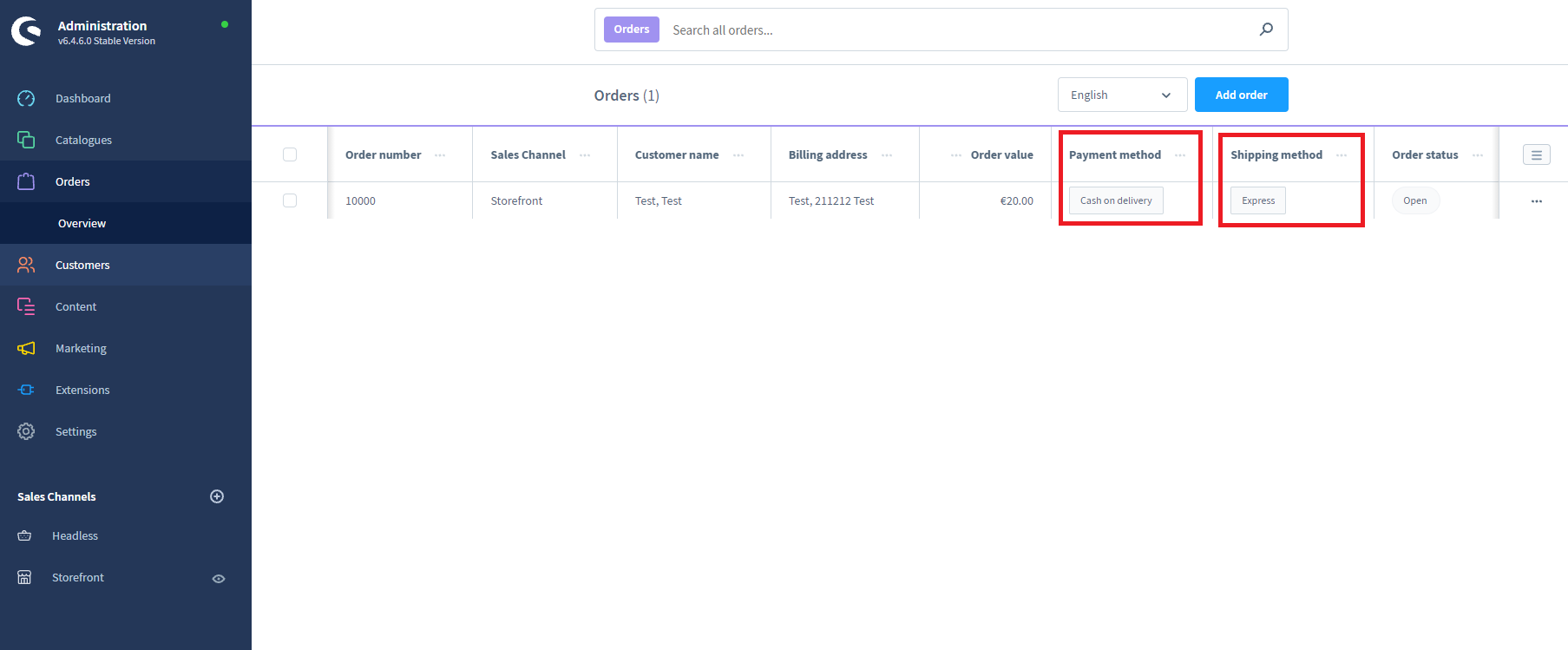This screenshot has height=650, width=1568.
Task: Open Payment method column options dots
Action: tap(1180, 155)
